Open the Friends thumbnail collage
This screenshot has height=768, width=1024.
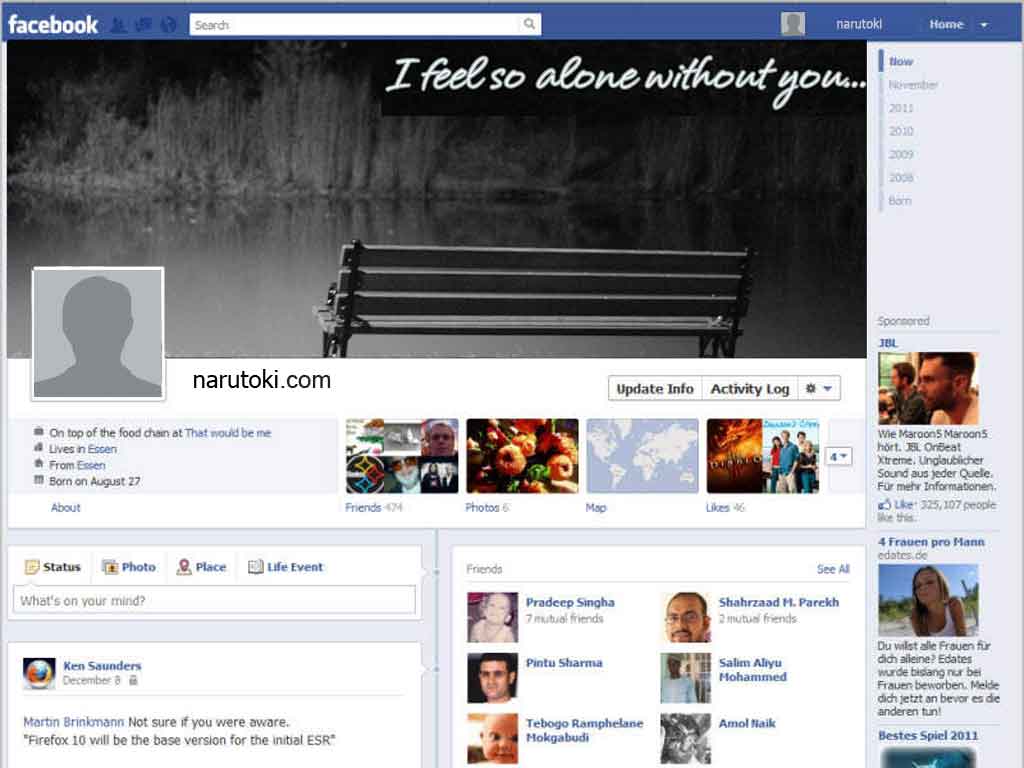402,456
